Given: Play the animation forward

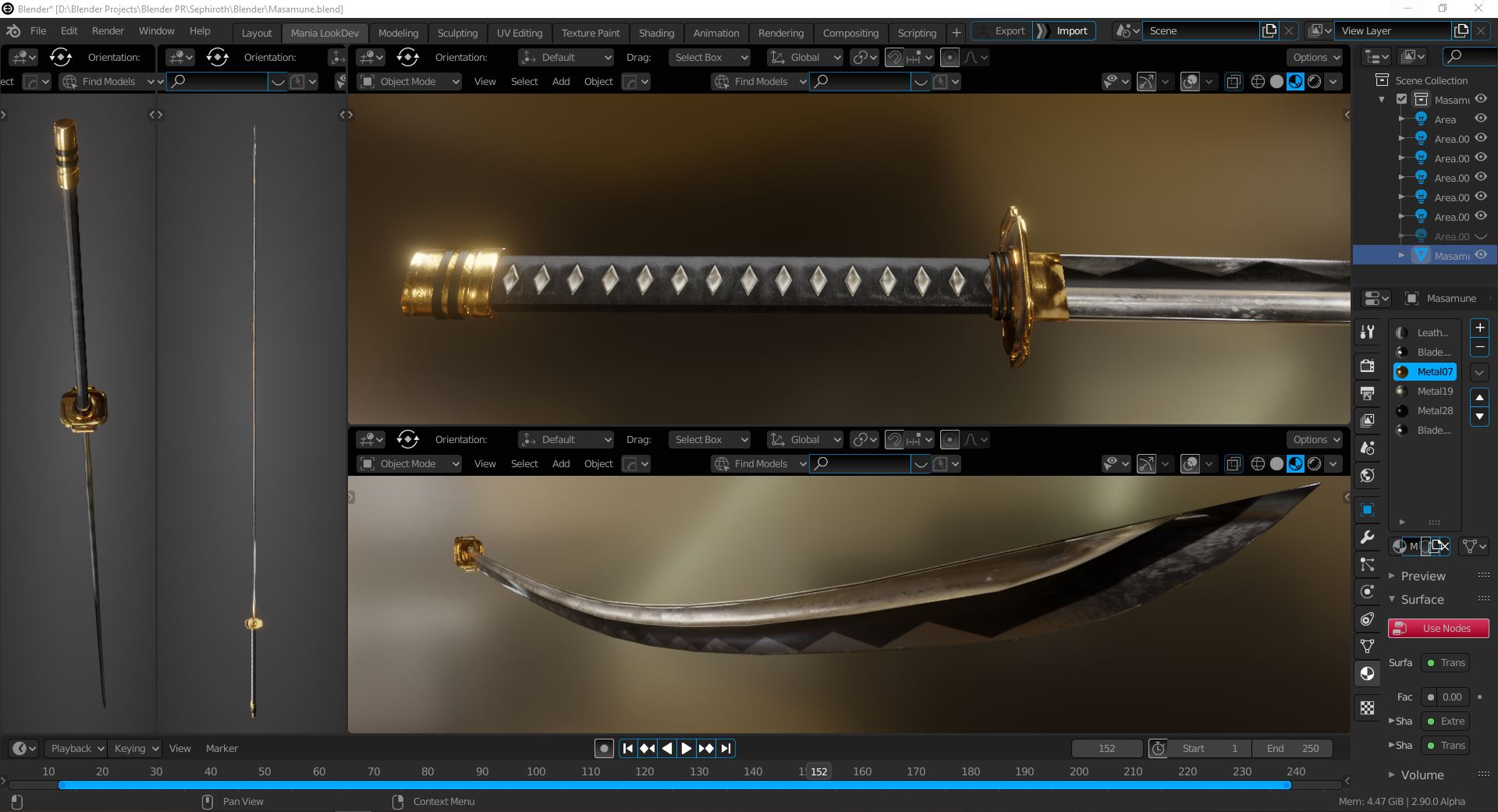Looking at the screenshot, I should tap(686, 748).
